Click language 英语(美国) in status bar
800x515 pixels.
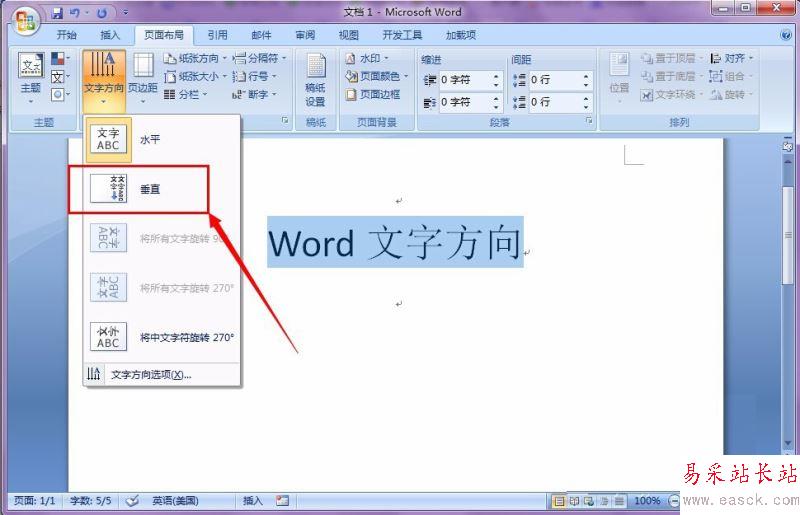(175, 501)
